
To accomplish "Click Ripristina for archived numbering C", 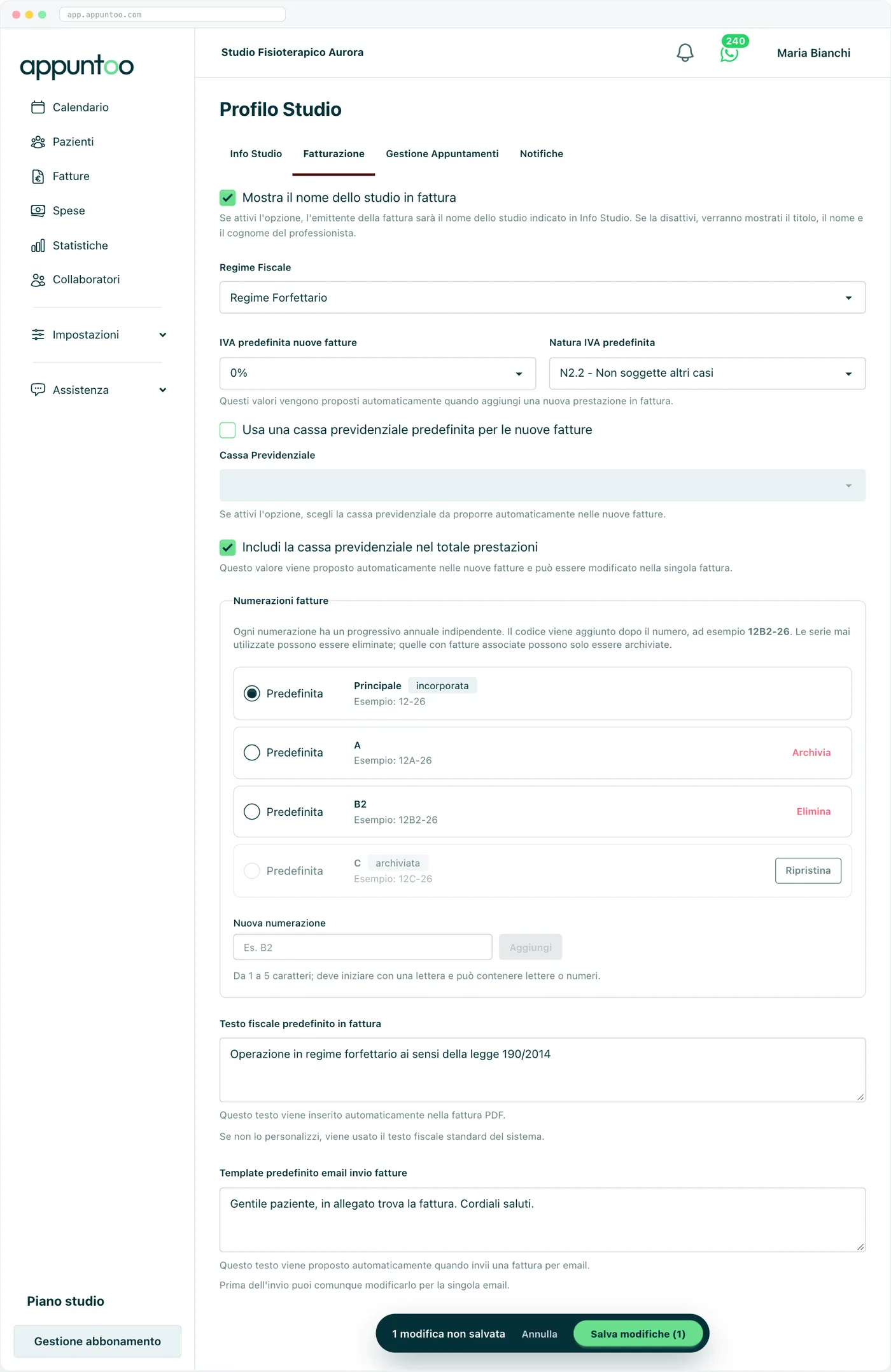I will [x=808, y=871].
